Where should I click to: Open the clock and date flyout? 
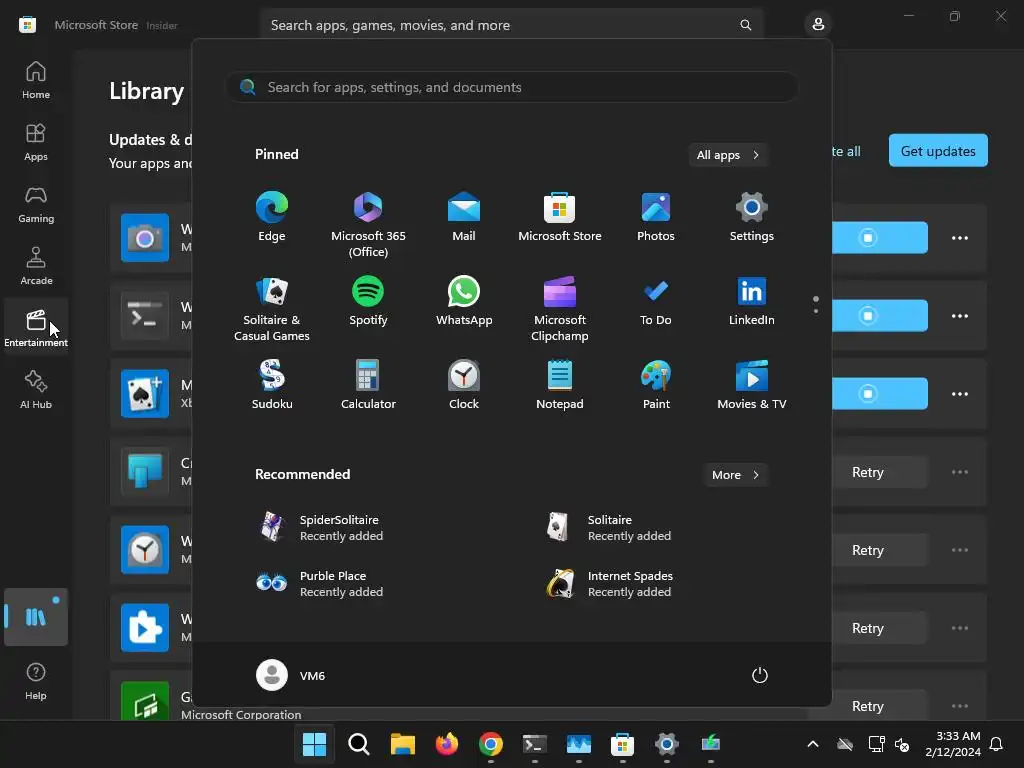pos(952,744)
